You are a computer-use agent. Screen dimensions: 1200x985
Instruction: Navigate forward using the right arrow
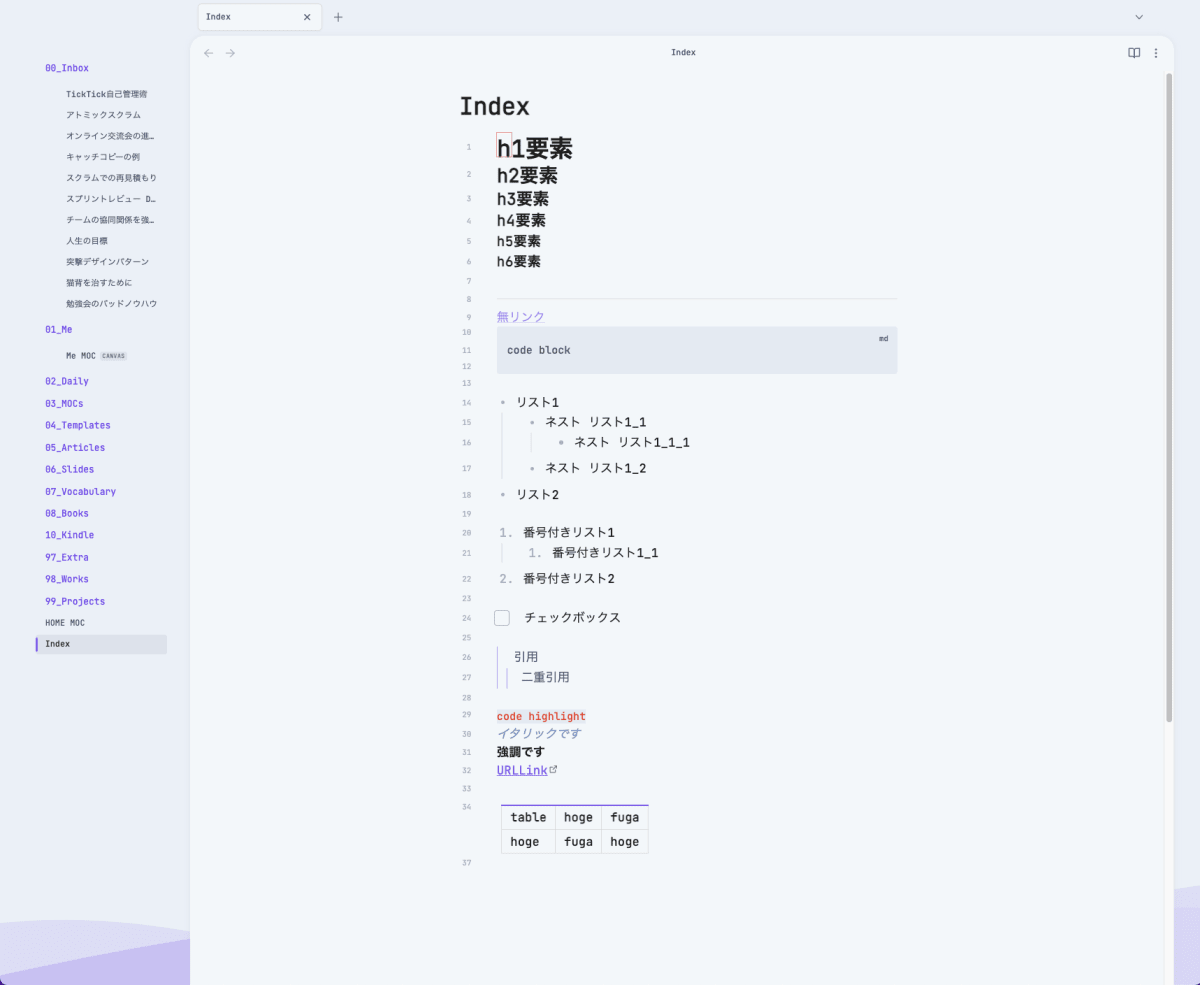point(230,53)
